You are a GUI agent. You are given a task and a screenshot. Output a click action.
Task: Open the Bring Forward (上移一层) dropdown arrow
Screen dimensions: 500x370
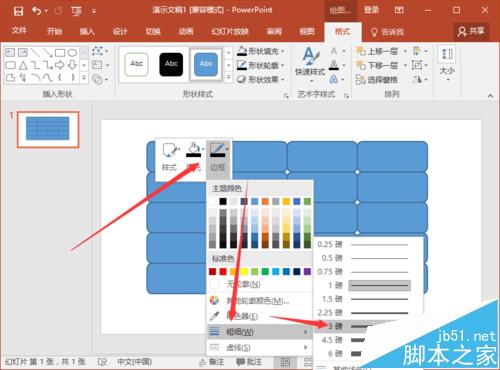[x=405, y=51]
